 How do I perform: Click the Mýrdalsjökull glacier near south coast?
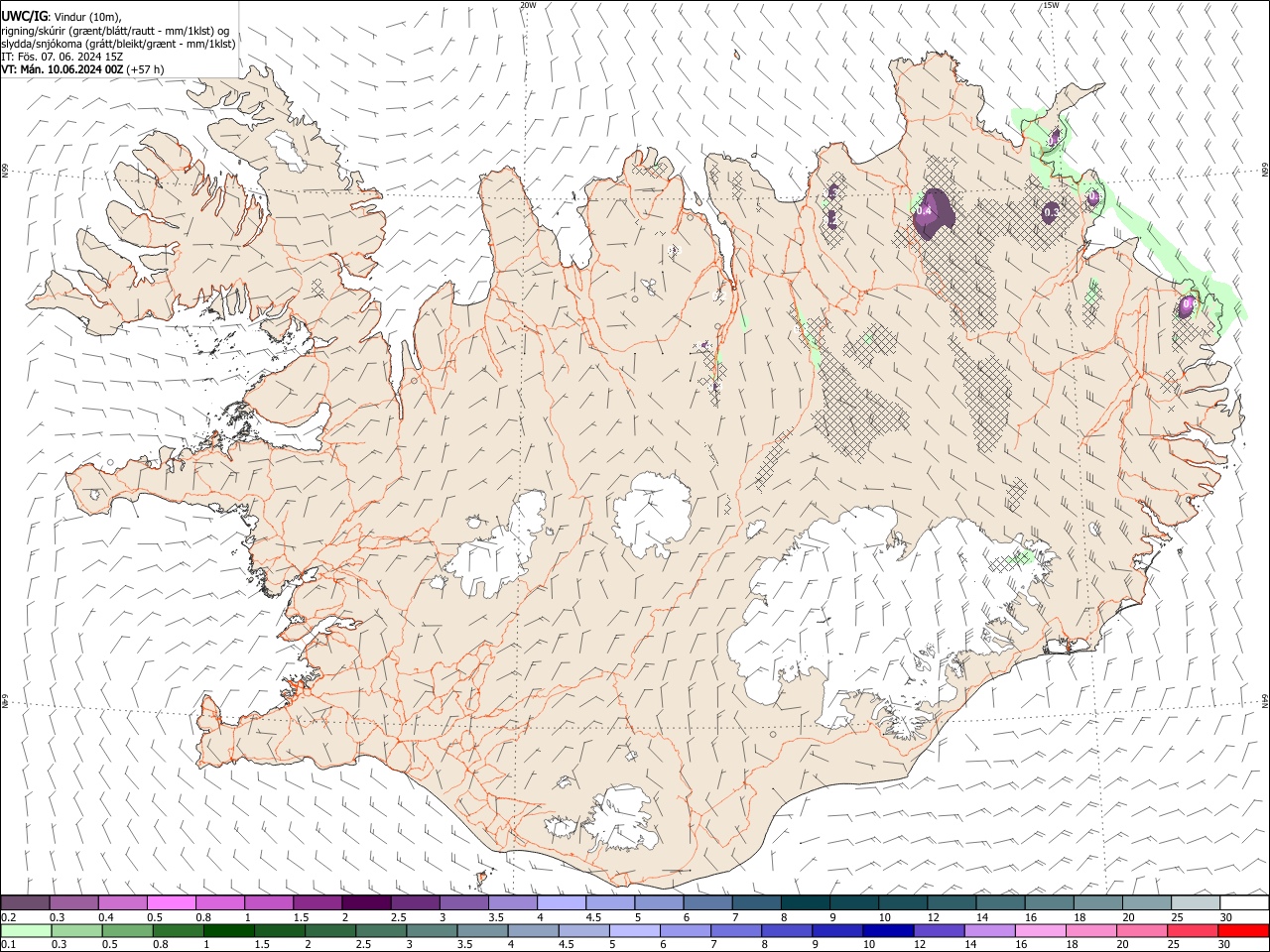pyautogui.click(x=619, y=818)
